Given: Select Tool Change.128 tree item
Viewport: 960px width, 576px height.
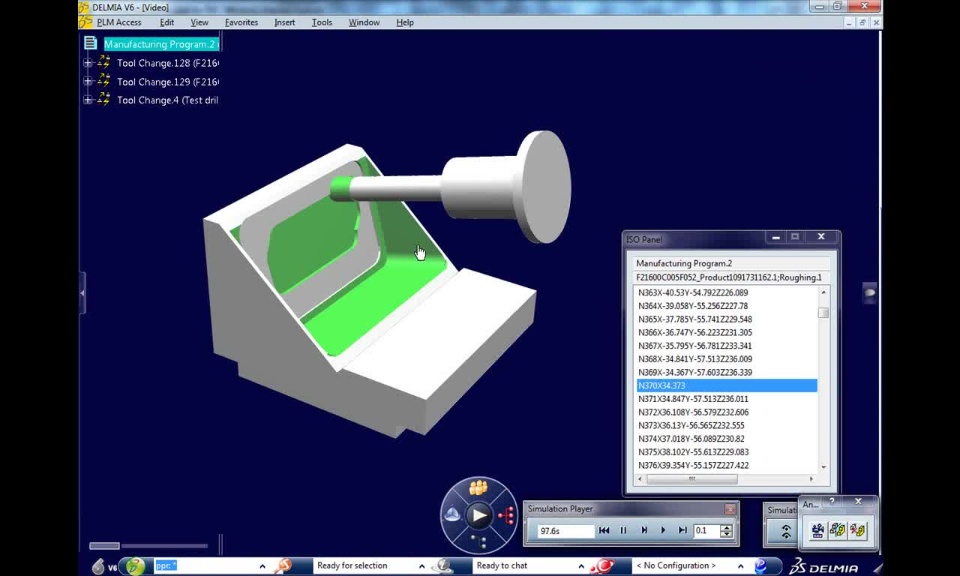Looking at the screenshot, I should (x=168, y=63).
